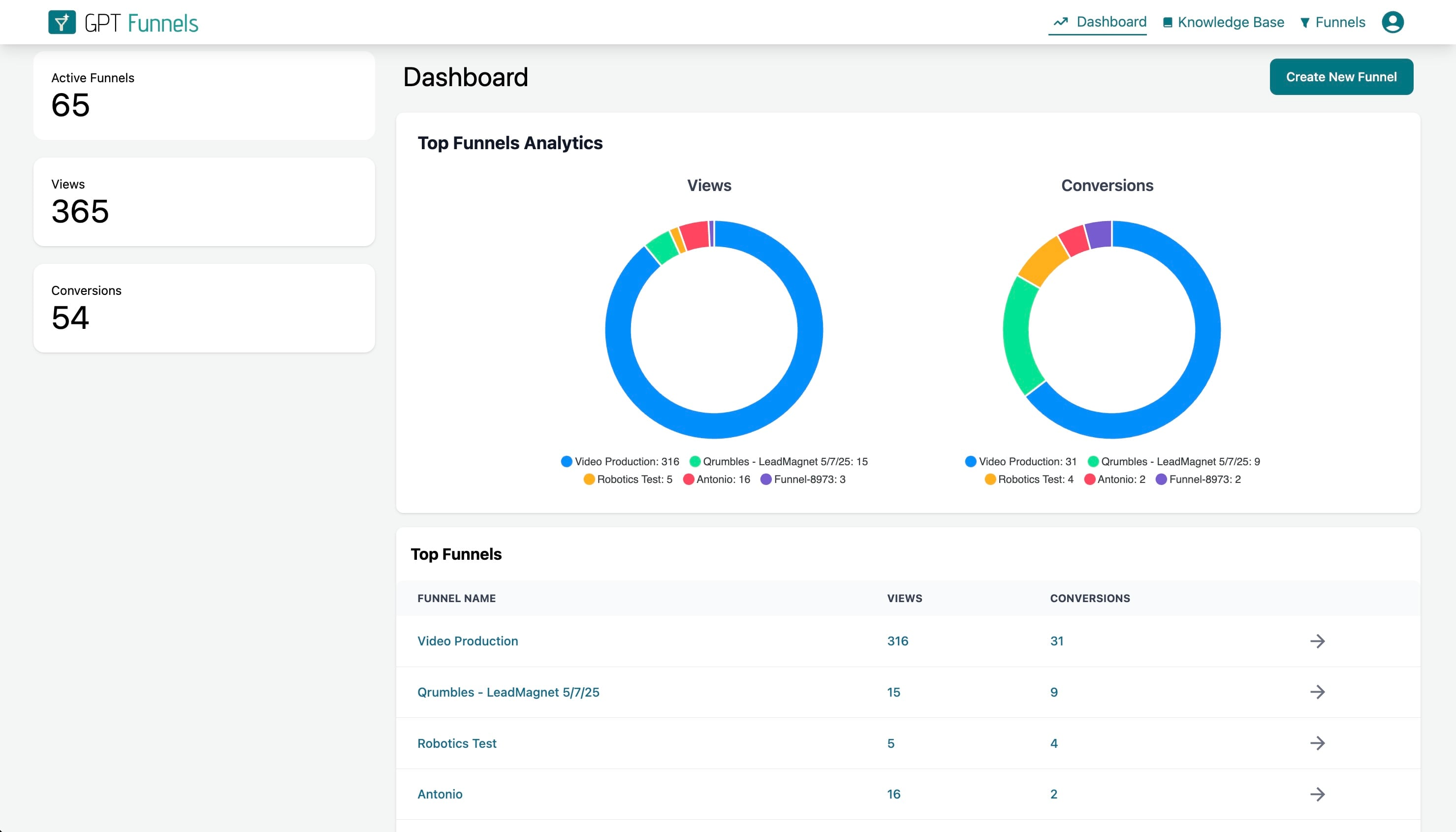Viewport: 1456px width, 832px height.
Task: Click the Dashboard trend-line icon in navbar
Action: (1061, 22)
